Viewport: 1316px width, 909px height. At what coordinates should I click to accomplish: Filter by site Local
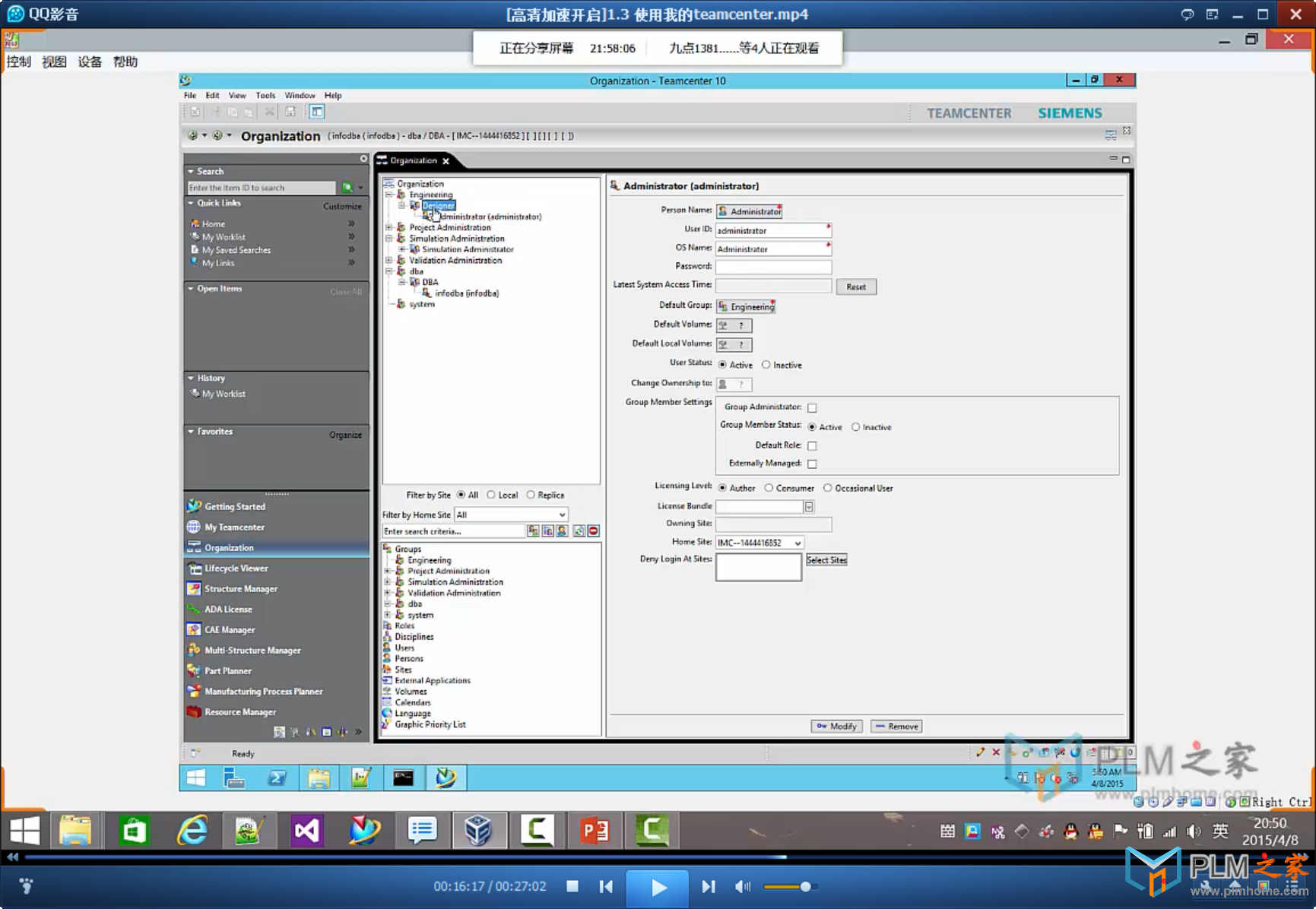[x=492, y=495]
